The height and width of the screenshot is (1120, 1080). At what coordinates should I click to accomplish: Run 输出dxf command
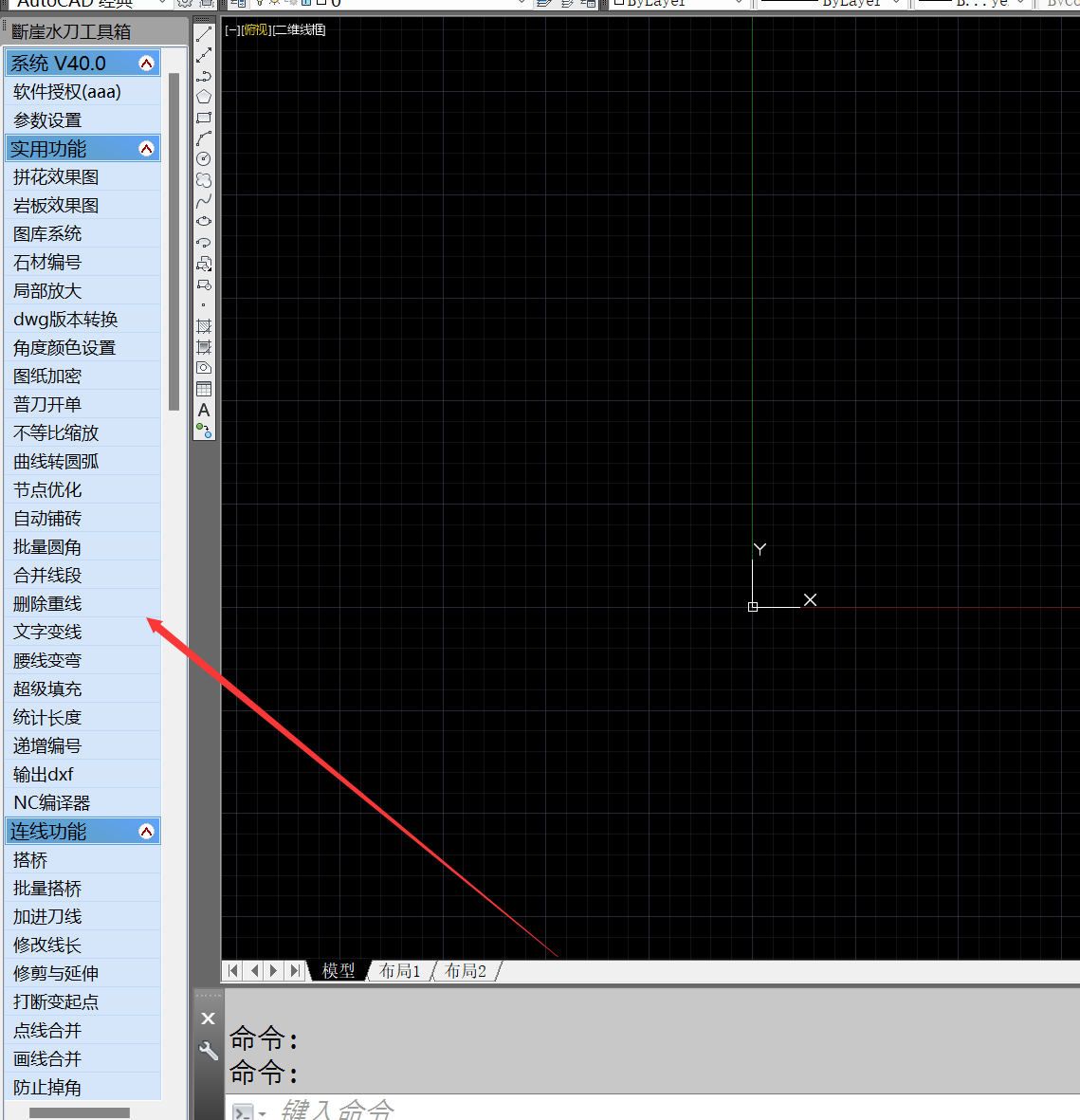[x=82, y=774]
